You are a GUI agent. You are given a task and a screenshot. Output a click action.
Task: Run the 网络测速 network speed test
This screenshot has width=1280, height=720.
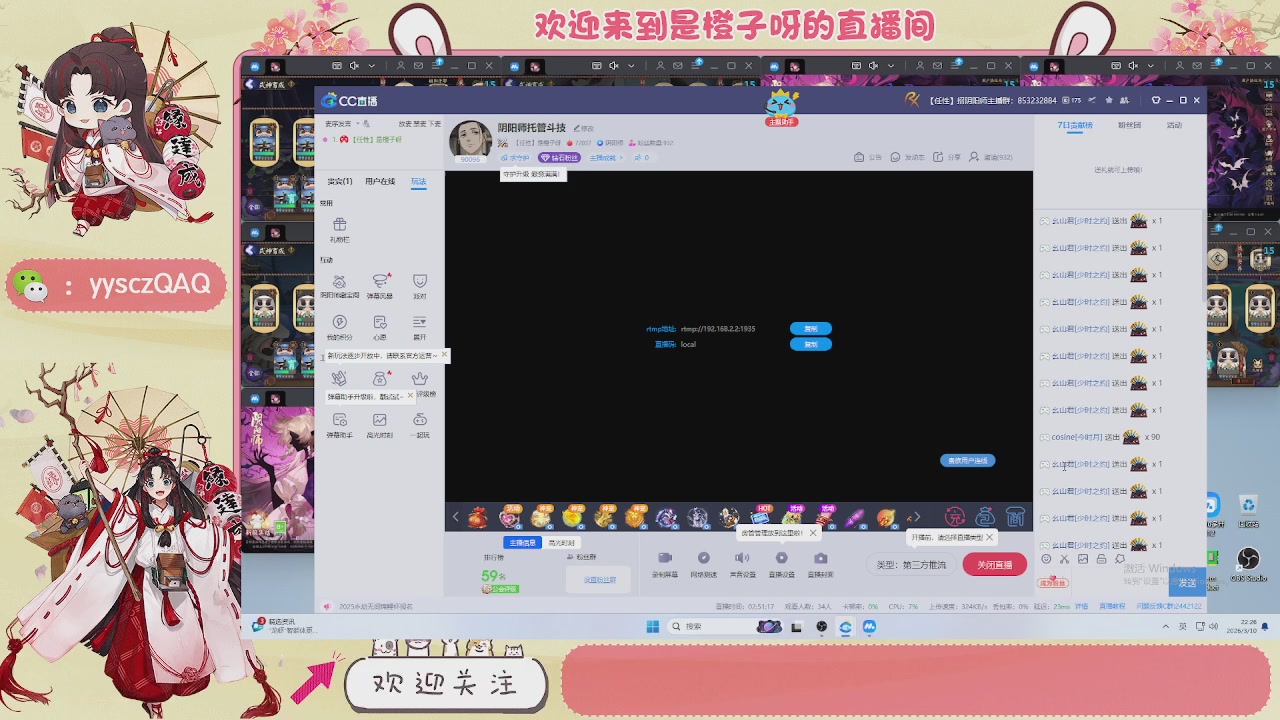tap(703, 558)
